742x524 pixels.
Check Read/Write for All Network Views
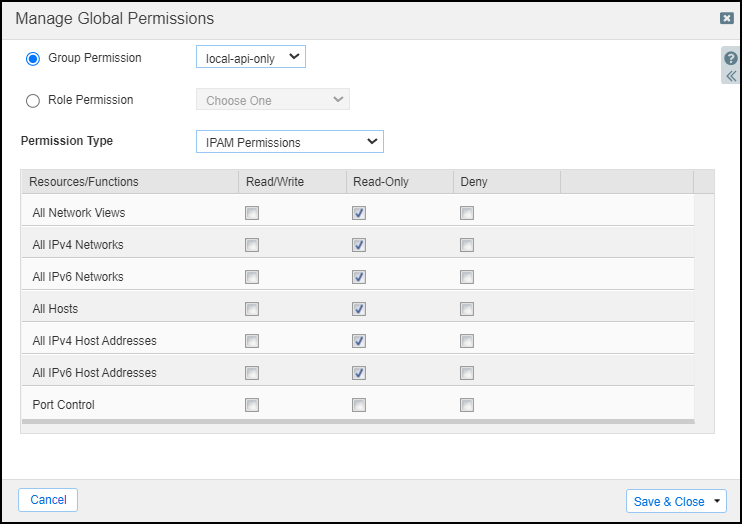[252, 213]
